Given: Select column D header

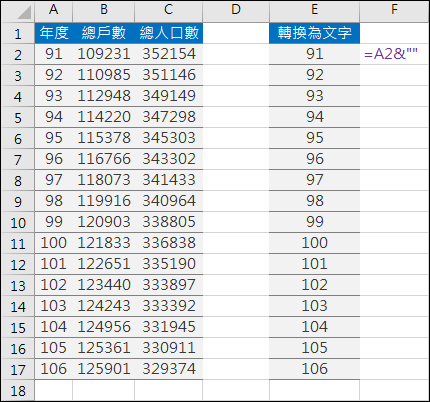Looking at the screenshot, I should [x=236, y=11].
